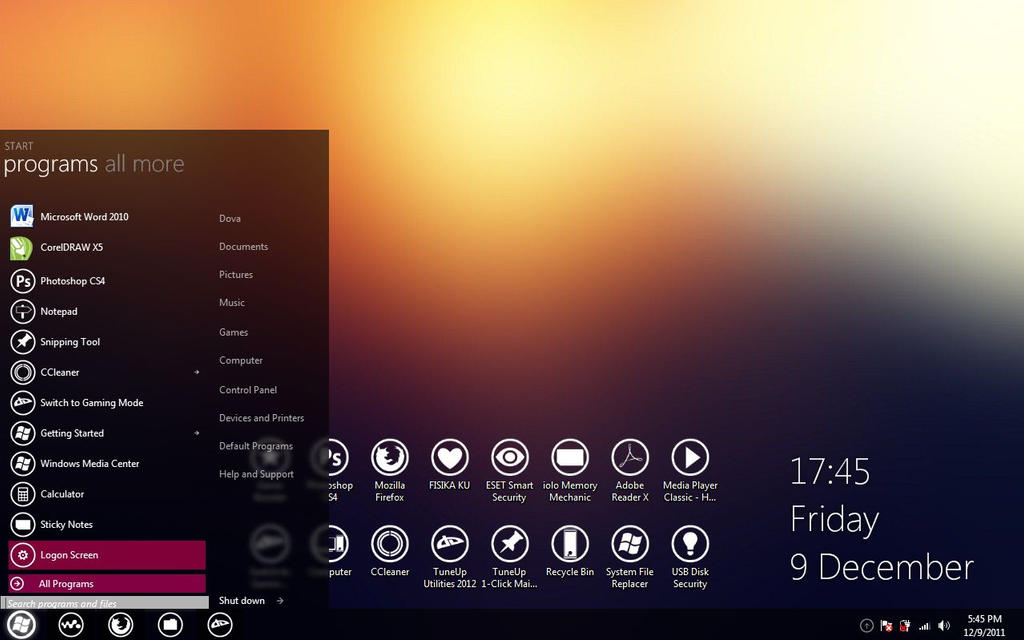The height and width of the screenshot is (640, 1024).
Task: Click the "all" header text
Action: [115, 164]
